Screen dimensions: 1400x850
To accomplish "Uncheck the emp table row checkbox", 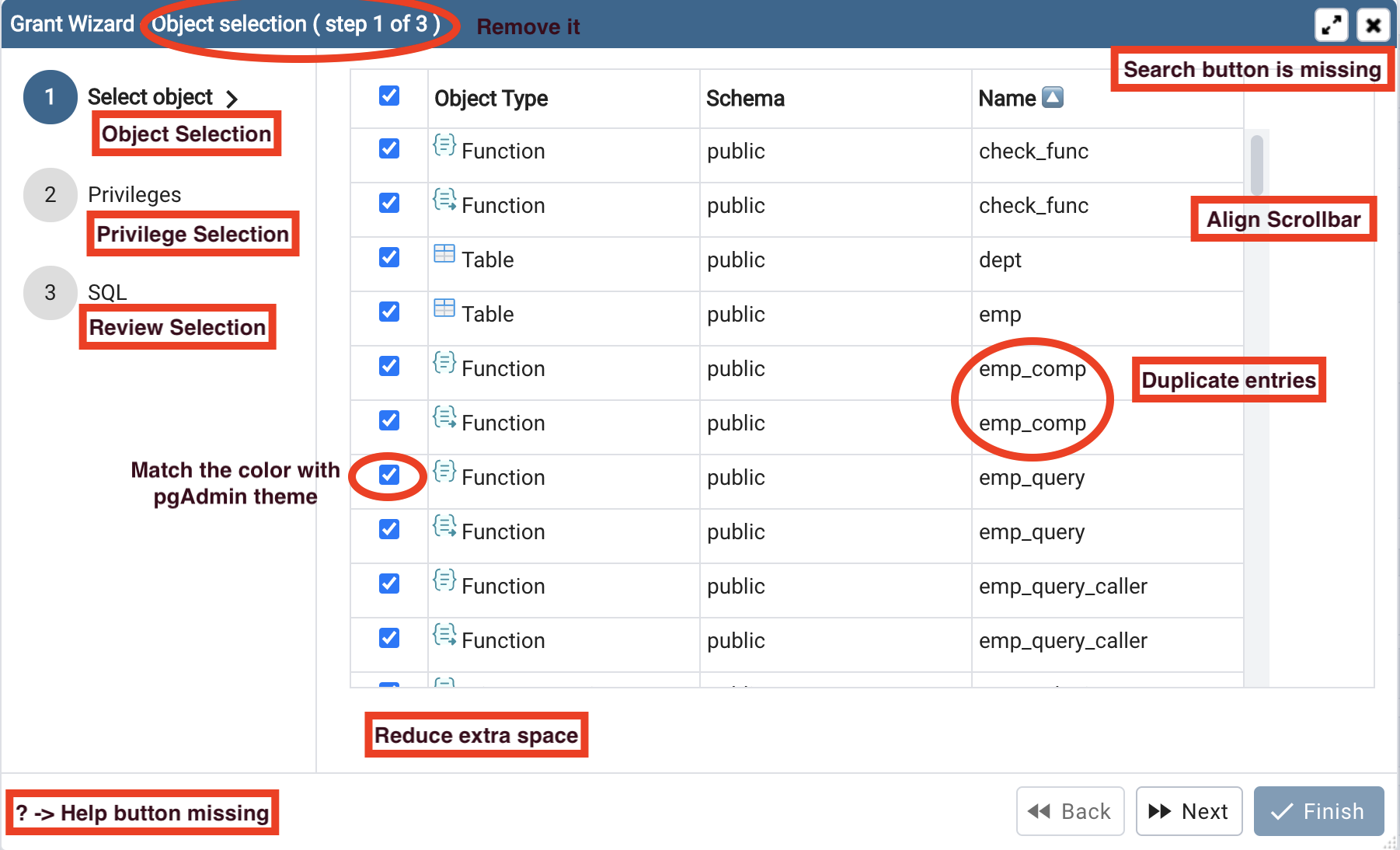I will click(x=389, y=312).
